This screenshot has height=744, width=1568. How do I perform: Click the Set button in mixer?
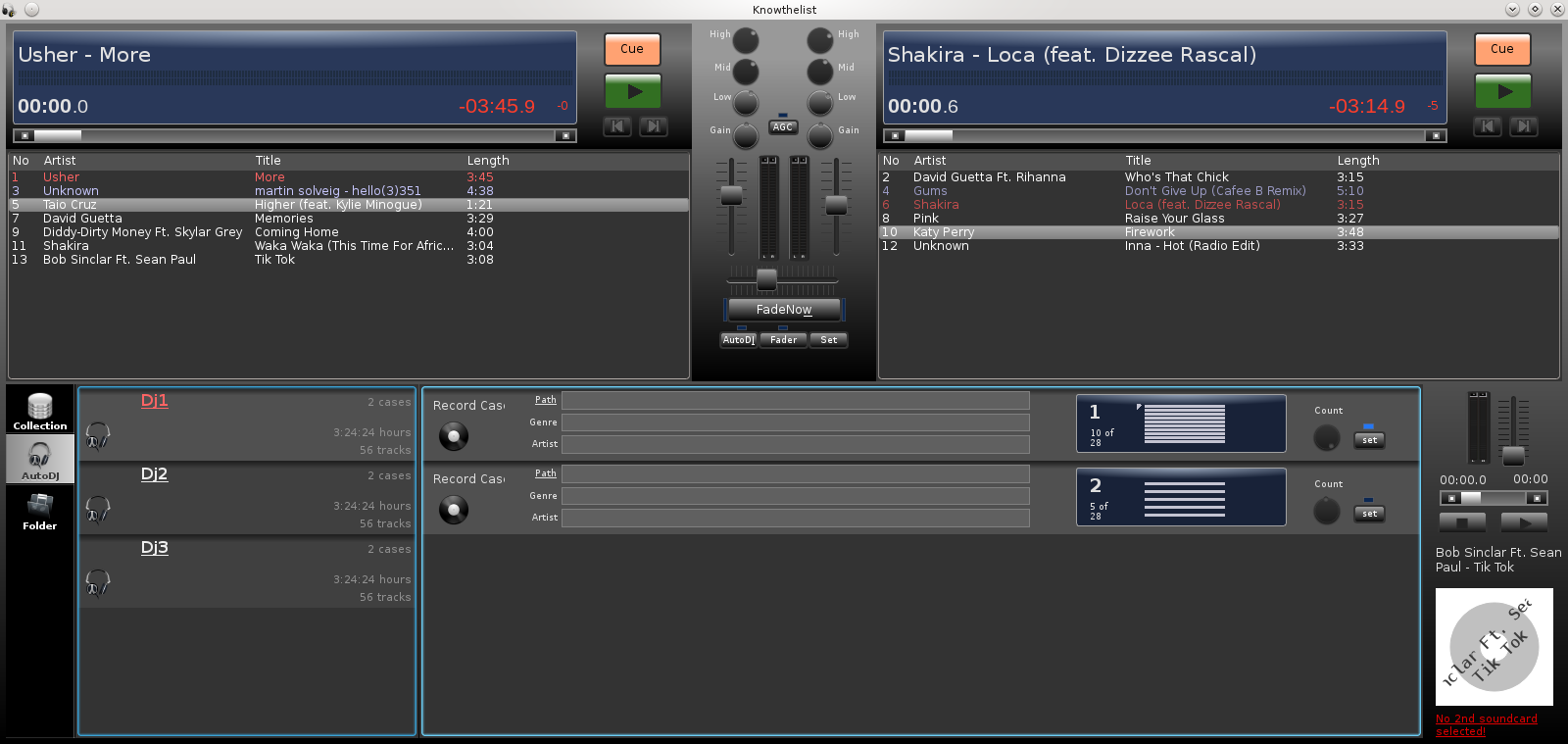pos(829,340)
